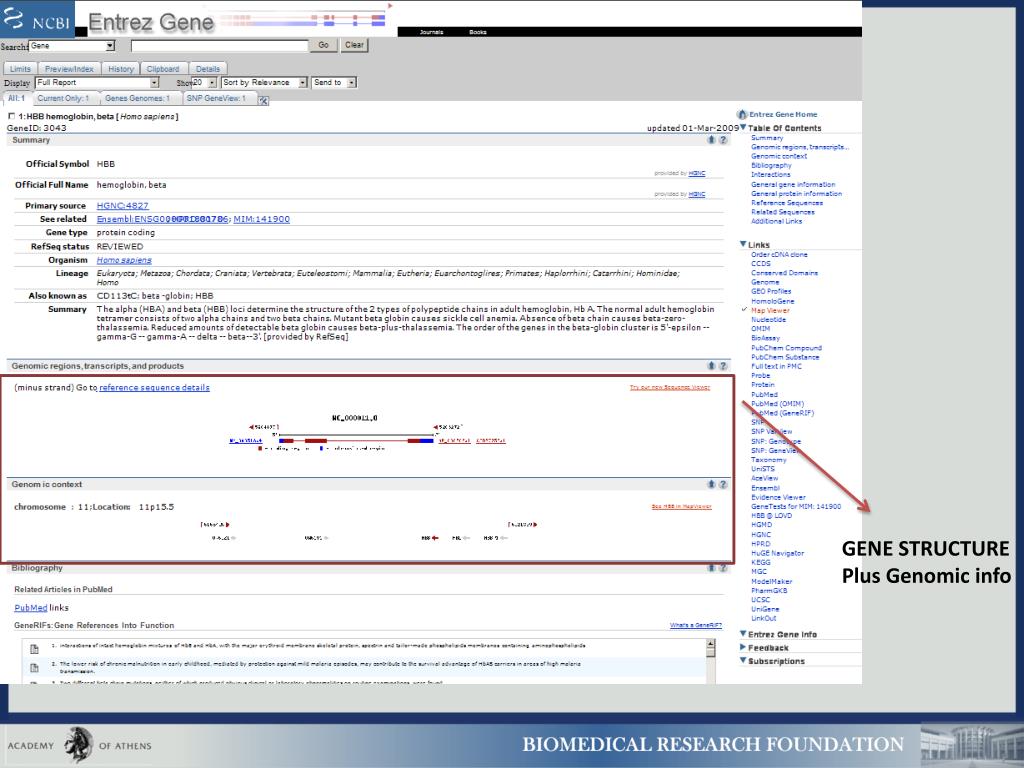Collapse the Subscriptions section
The image size is (1024, 768).
click(743, 660)
